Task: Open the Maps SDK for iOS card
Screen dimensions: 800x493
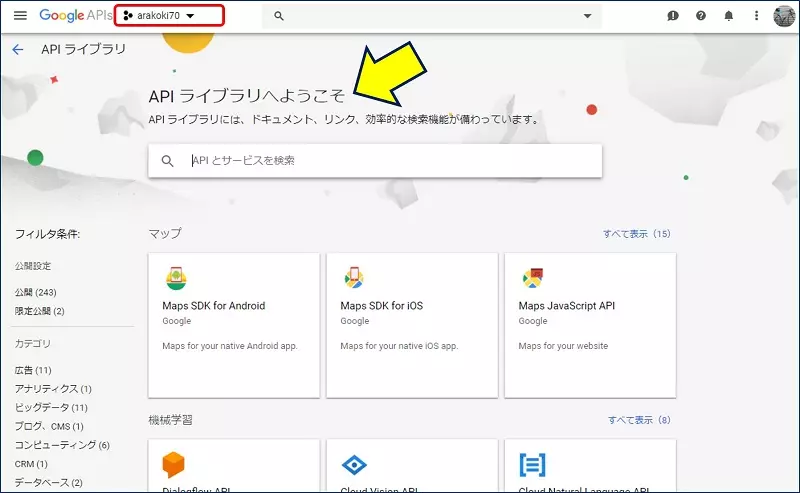Action: pos(412,325)
